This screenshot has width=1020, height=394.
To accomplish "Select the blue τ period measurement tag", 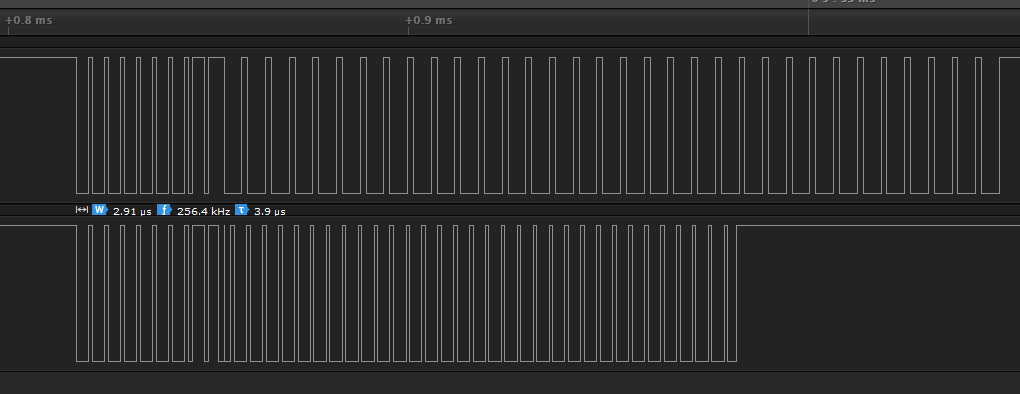I will (x=242, y=209).
